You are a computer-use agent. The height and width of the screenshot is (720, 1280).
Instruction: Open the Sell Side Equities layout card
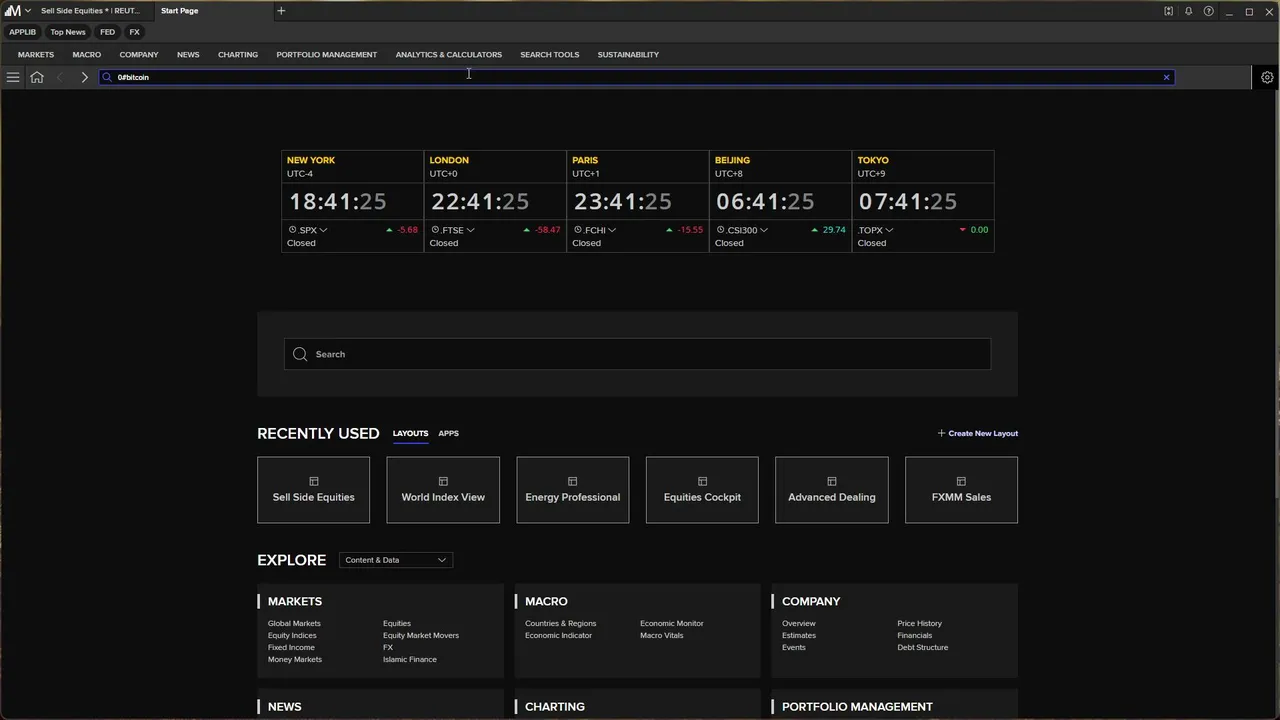(x=313, y=490)
